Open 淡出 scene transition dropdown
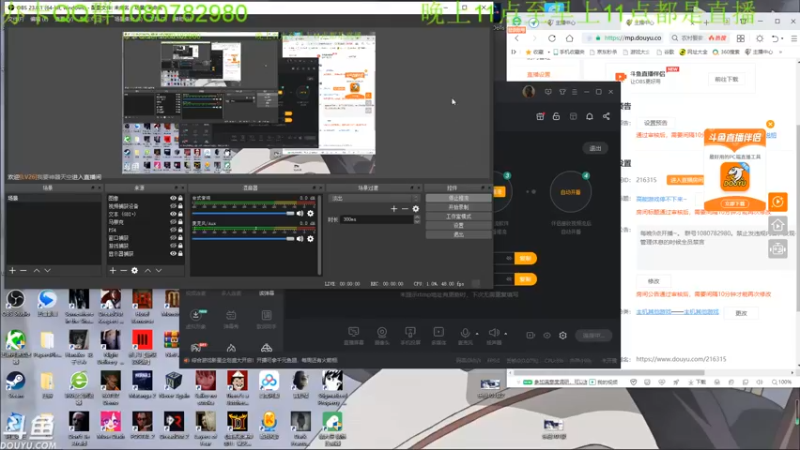 pos(375,198)
